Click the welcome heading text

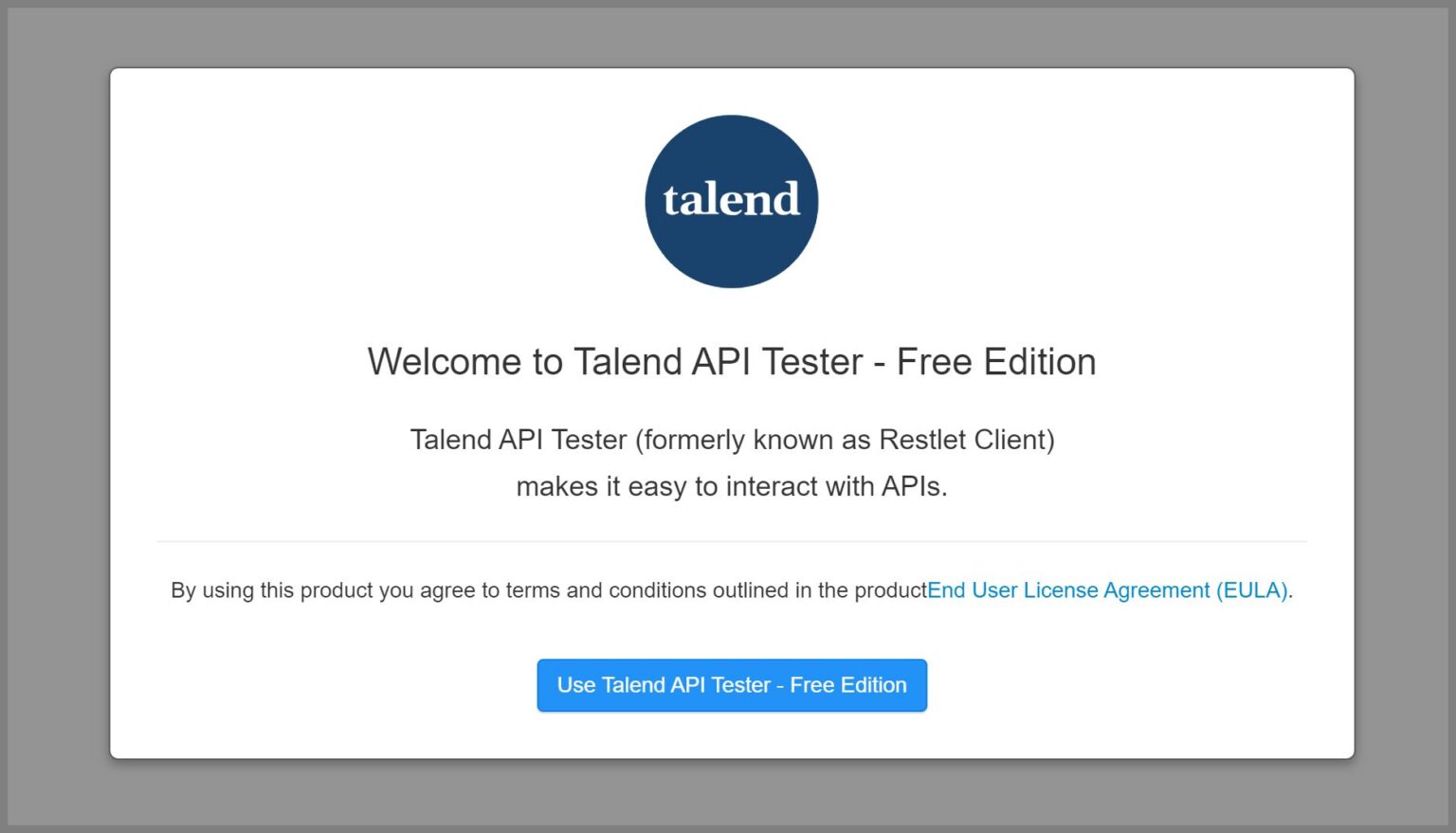tap(731, 361)
